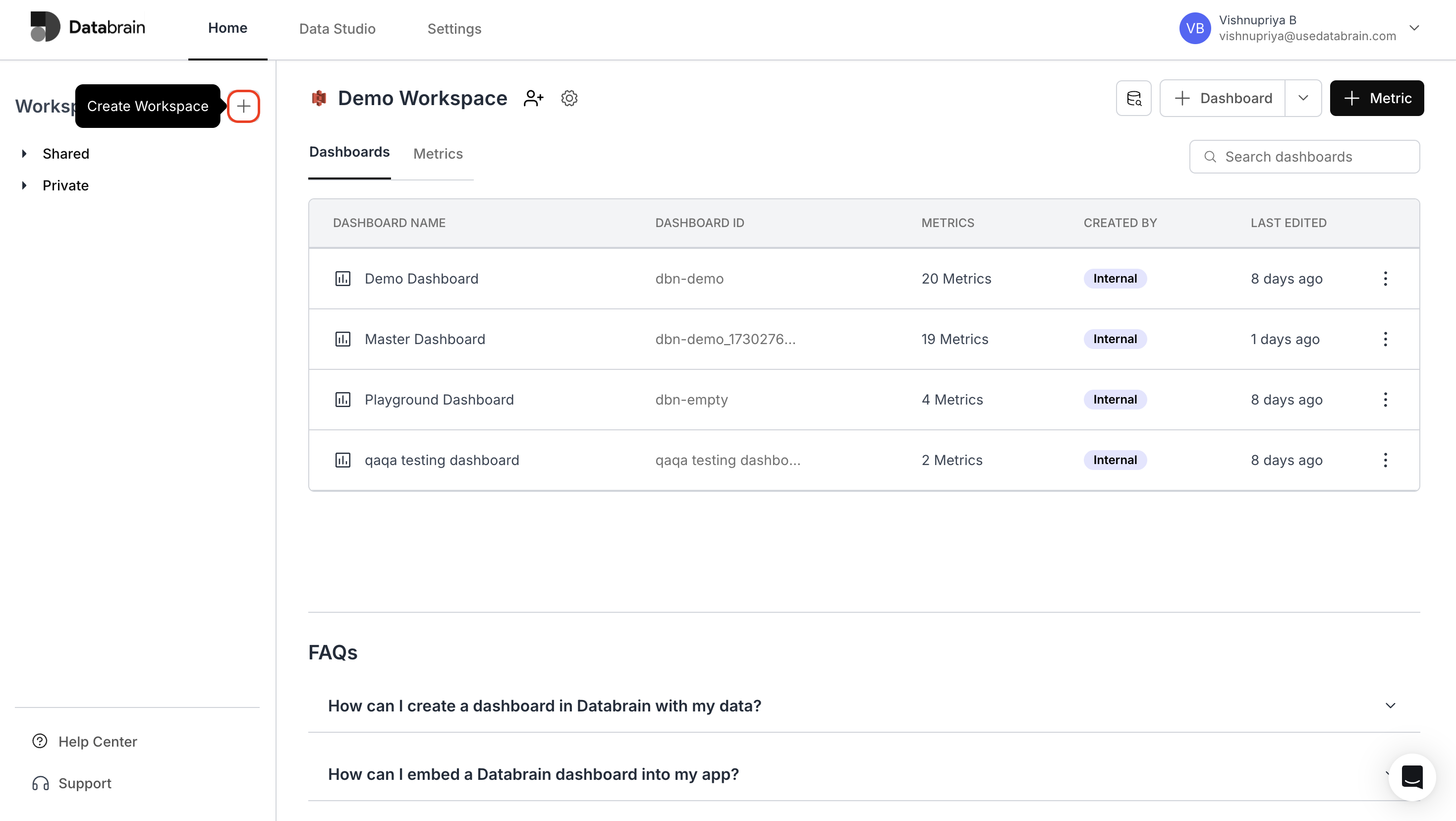
Task: Click the Databrain logo
Action: click(88, 27)
